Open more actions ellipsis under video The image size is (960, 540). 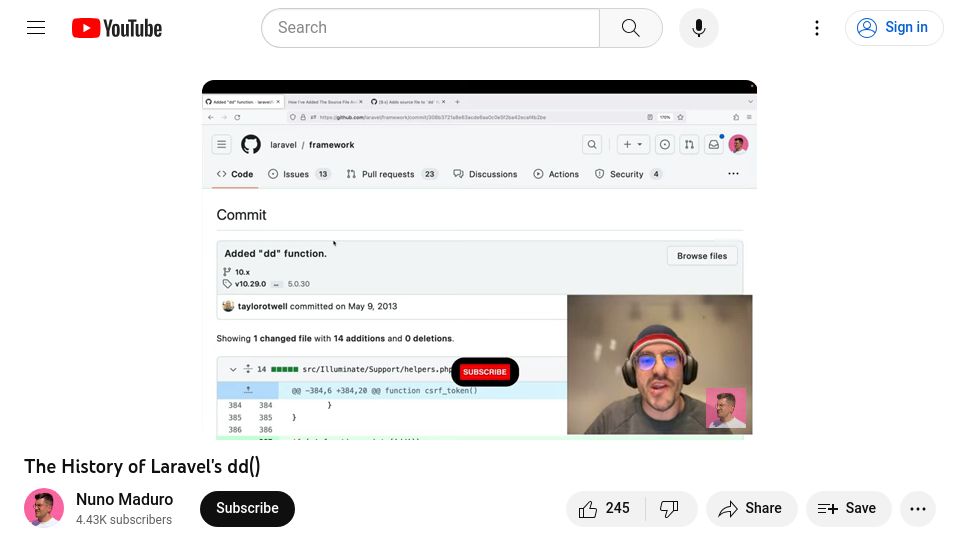(918, 508)
